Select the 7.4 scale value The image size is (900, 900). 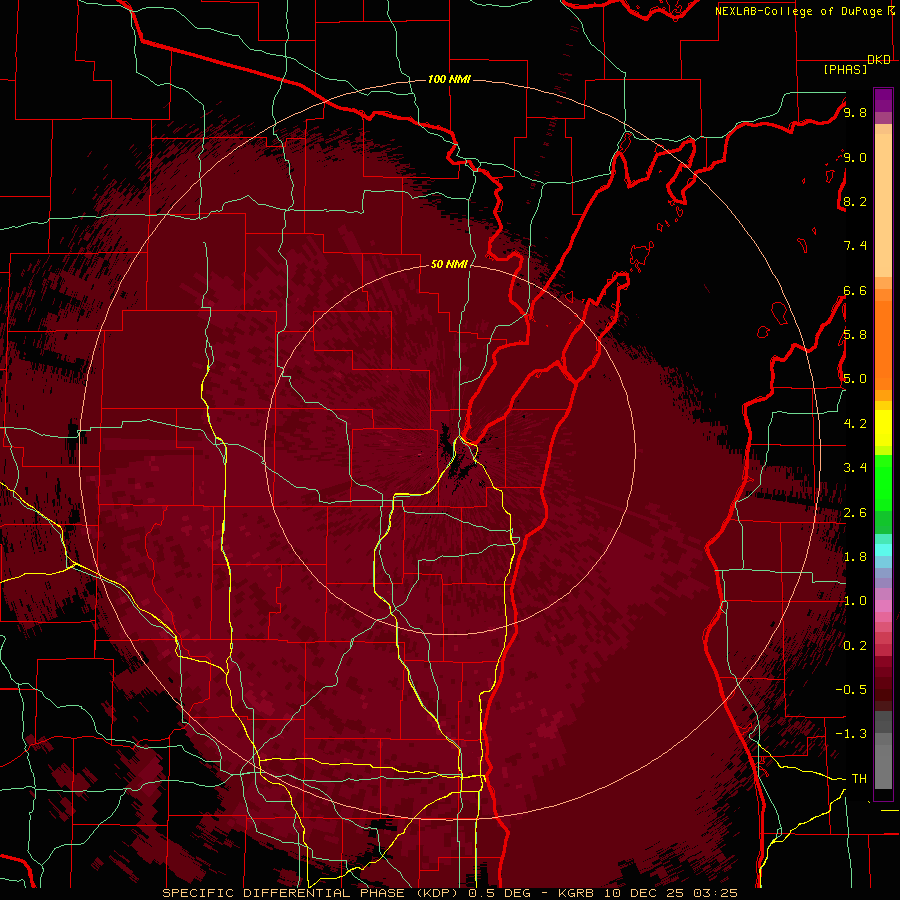tap(855, 246)
